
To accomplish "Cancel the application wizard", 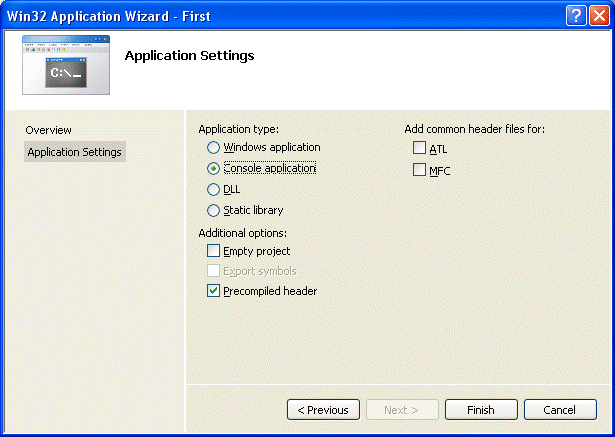I will [x=558, y=410].
